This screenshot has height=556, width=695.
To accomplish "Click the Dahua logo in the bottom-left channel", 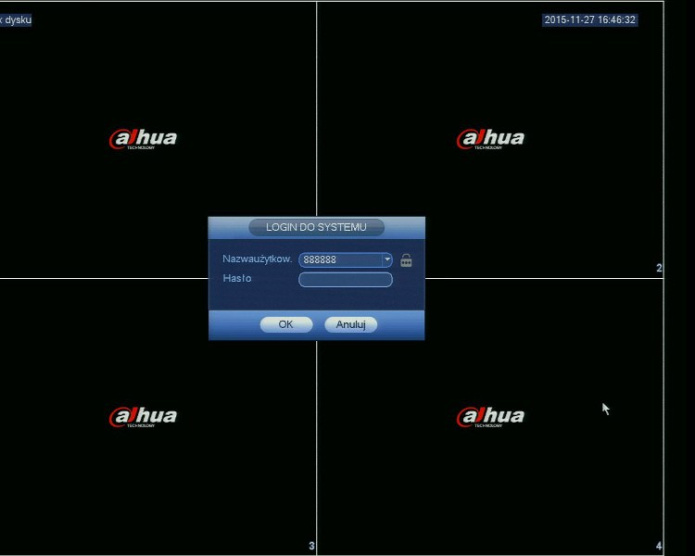I will (143, 417).
